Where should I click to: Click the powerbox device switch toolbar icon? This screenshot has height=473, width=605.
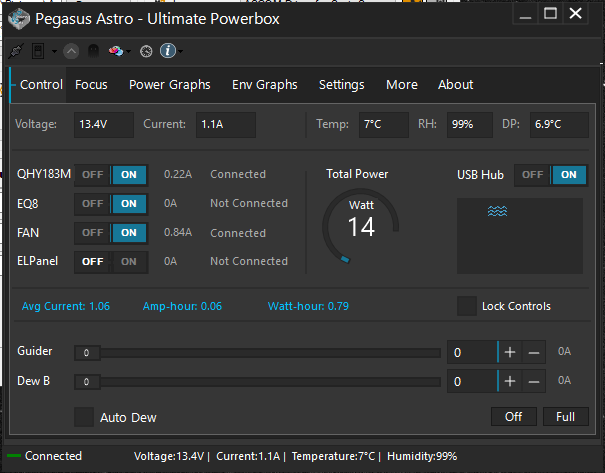tap(38, 51)
